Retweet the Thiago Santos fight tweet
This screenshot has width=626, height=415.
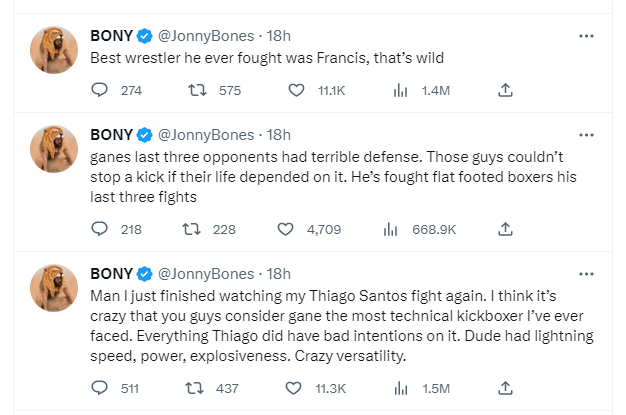[197, 387]
